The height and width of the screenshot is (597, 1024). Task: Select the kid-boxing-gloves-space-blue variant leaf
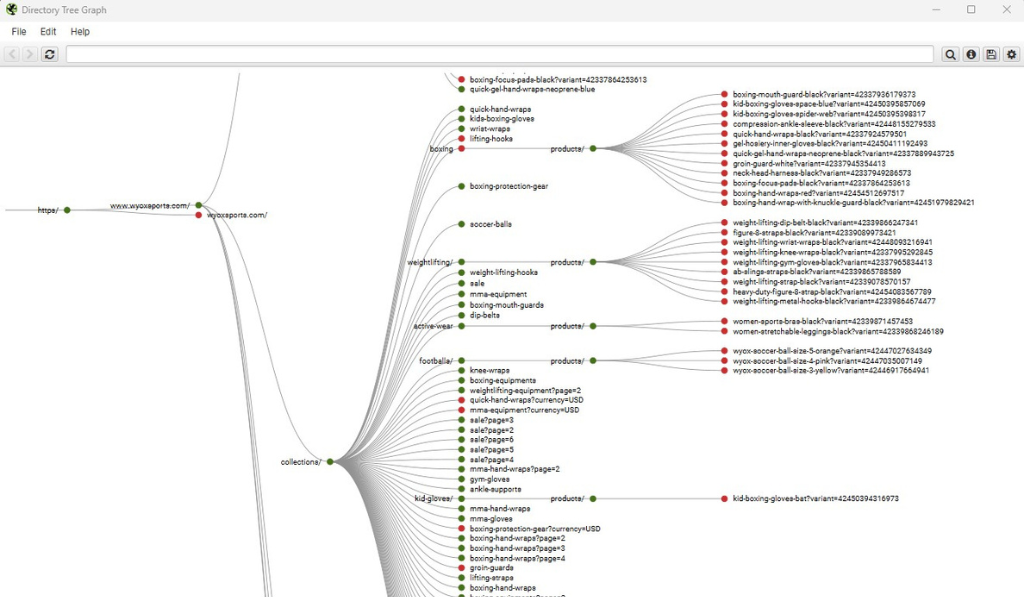click(724, 104)
